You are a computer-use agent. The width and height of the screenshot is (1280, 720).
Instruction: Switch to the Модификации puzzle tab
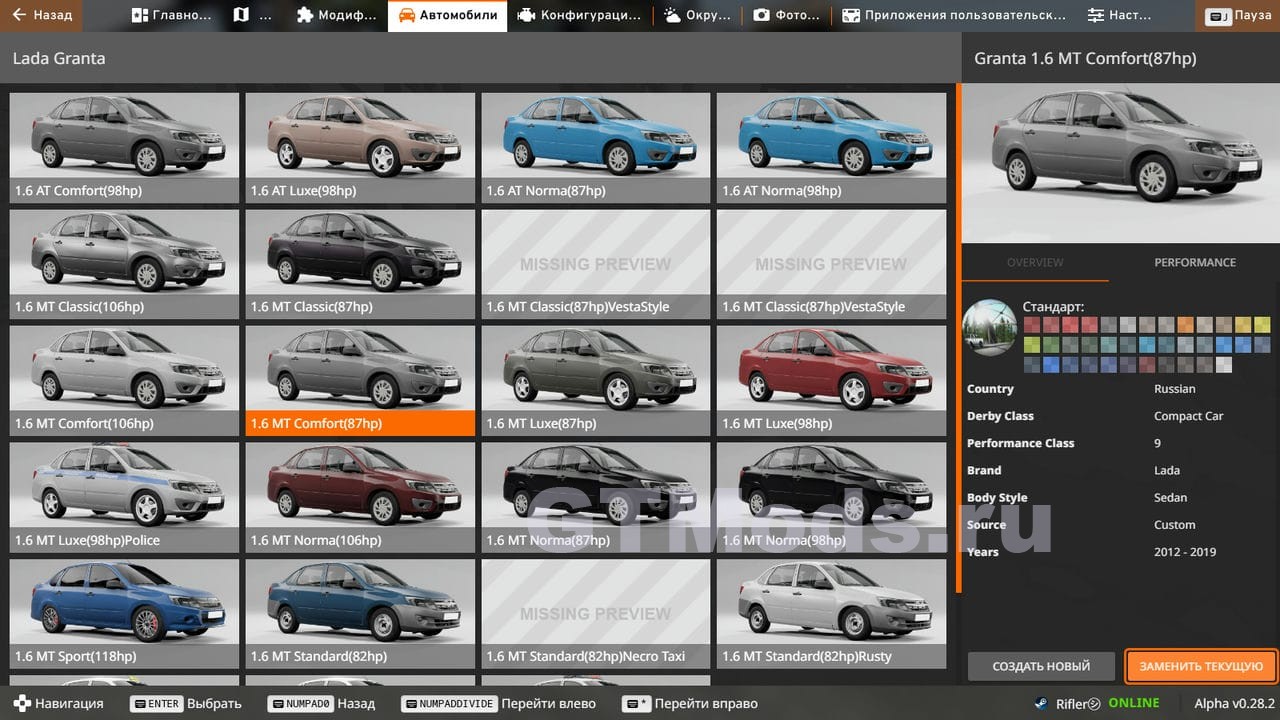[337, 15]
